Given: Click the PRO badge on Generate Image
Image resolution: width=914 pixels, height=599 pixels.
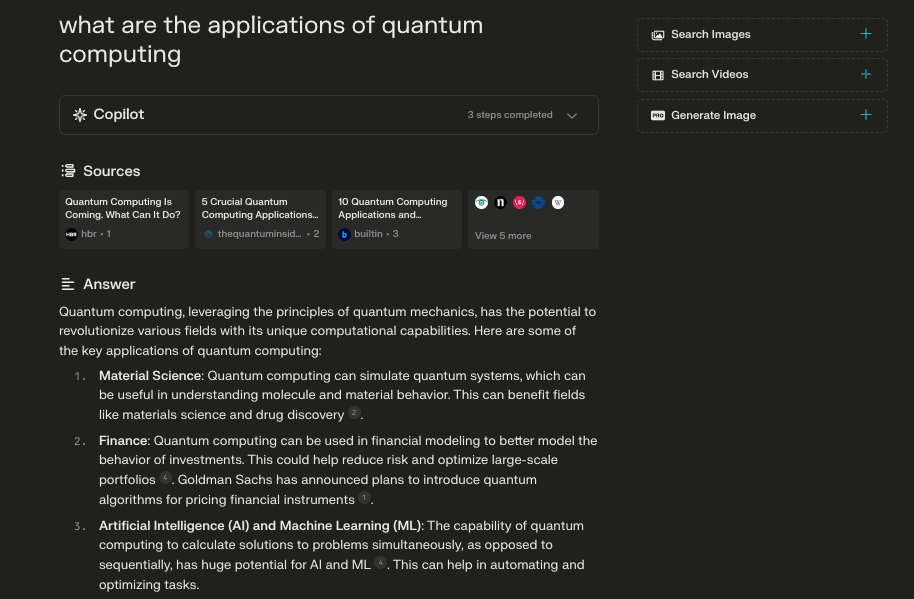Looking at the screenshot, I should point(658,115).
